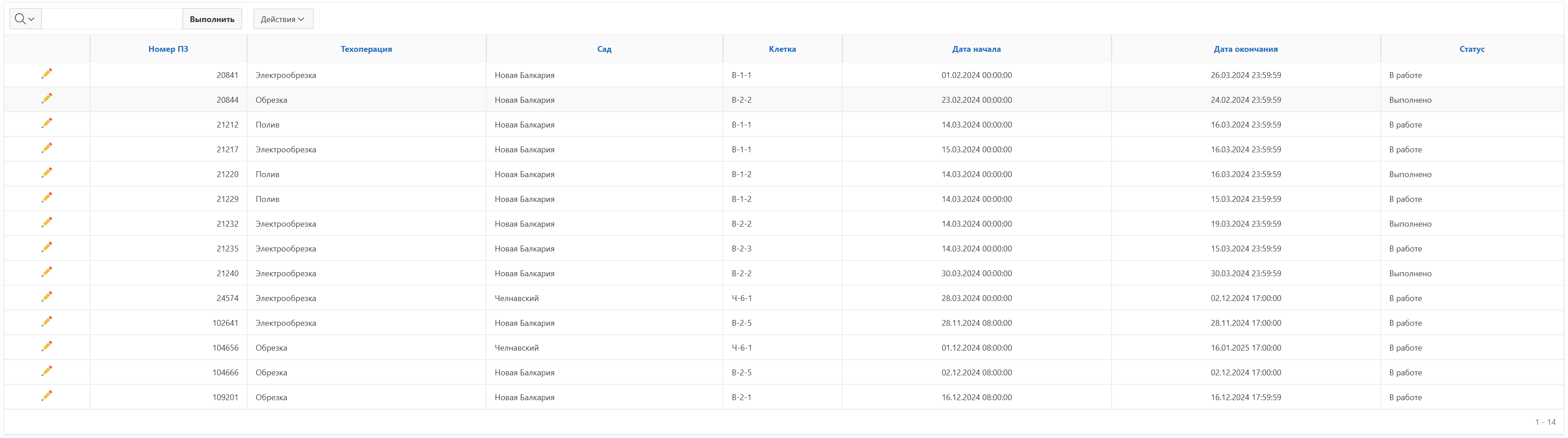This screenshot has width=1568, height=438.
Task: Open edit pencil on row 104656
Action: tap(47, 347)
